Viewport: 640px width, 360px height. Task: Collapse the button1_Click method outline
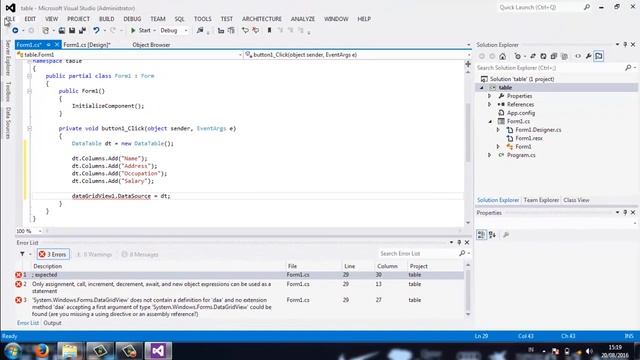pyautogui.click(x=29, y=129)
